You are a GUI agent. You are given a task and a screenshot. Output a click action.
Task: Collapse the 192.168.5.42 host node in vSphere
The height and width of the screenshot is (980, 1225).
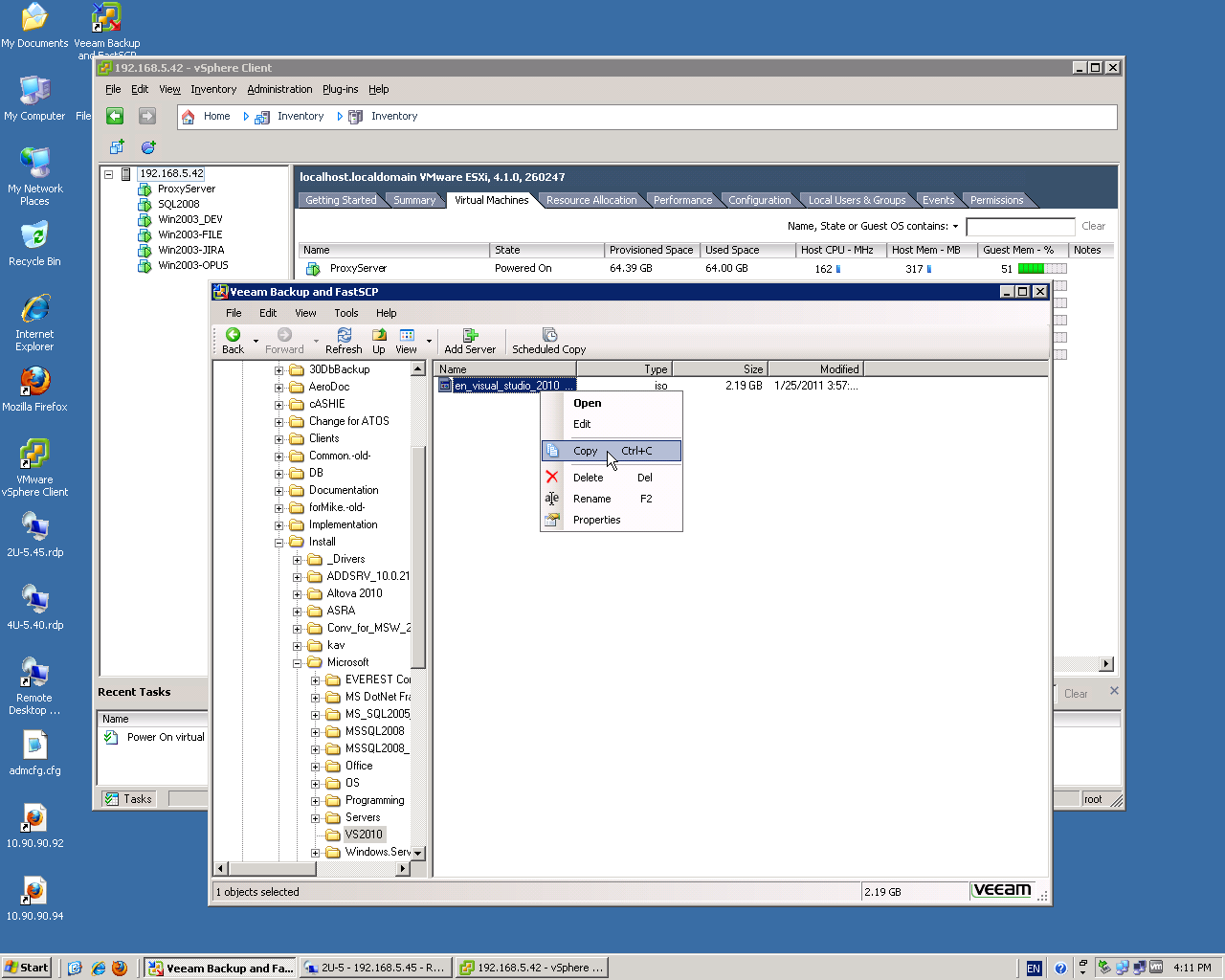[109, 174]
